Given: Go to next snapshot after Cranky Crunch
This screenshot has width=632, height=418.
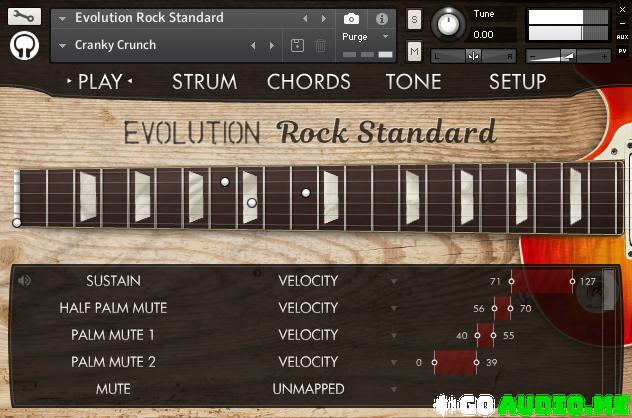Looking at the screenshot, I should [269, 46].
